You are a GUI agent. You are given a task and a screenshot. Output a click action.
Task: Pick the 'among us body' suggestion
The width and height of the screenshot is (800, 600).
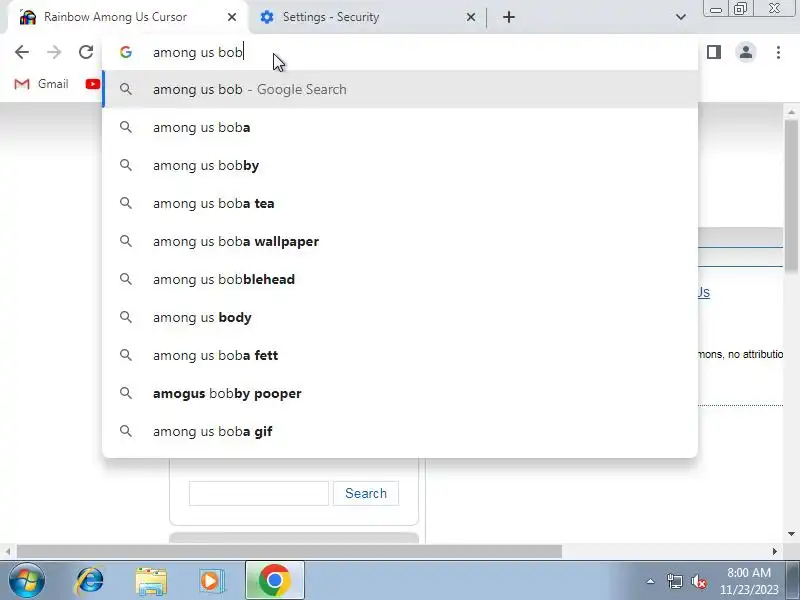click(x=400, y=317)
